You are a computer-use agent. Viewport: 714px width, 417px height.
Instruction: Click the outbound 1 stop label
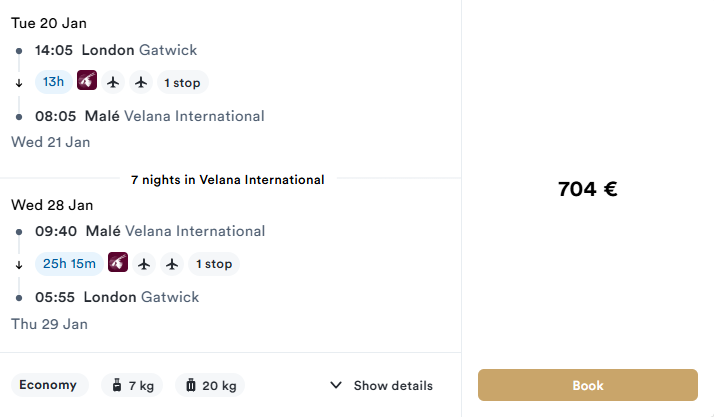pos(182,82)
